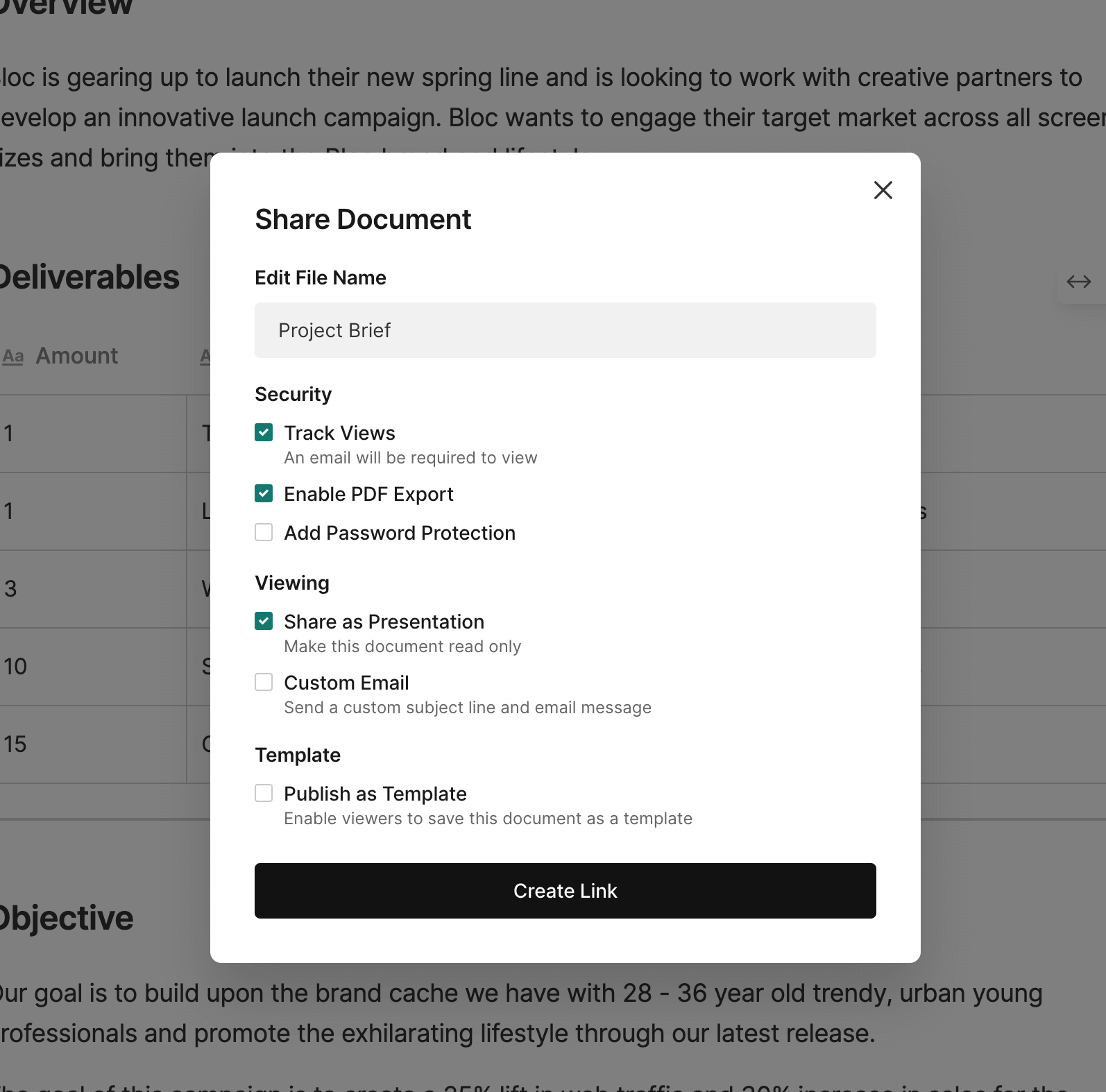The image size is (1106, 1092).
Task: Click the Objective section heading
Action: [67, 919]
